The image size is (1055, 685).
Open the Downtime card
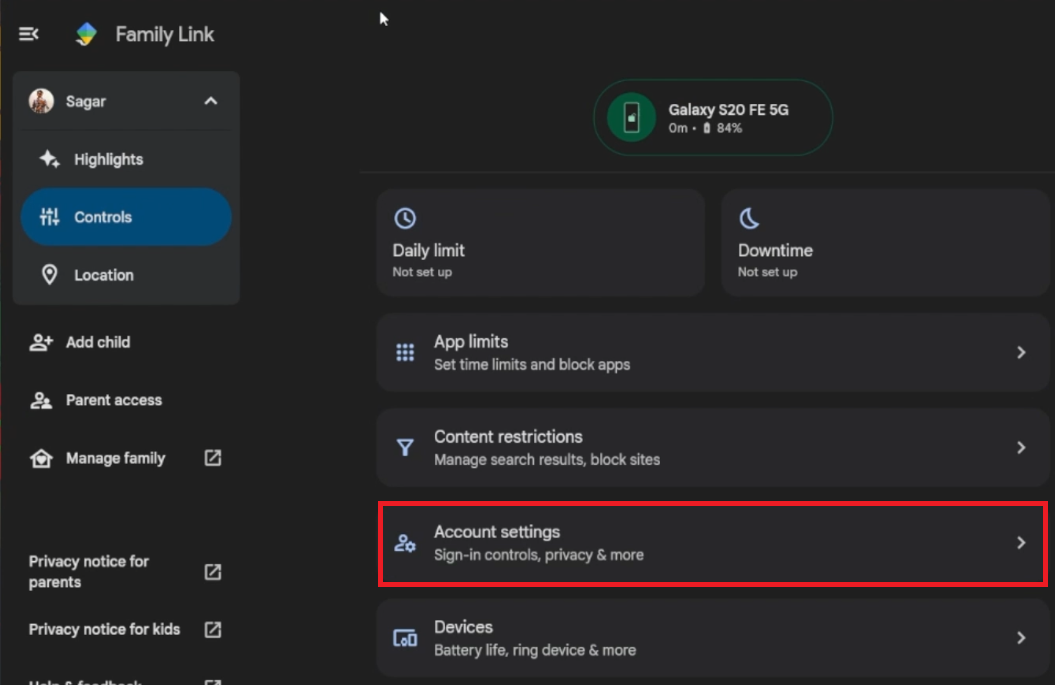pos(885,242)
